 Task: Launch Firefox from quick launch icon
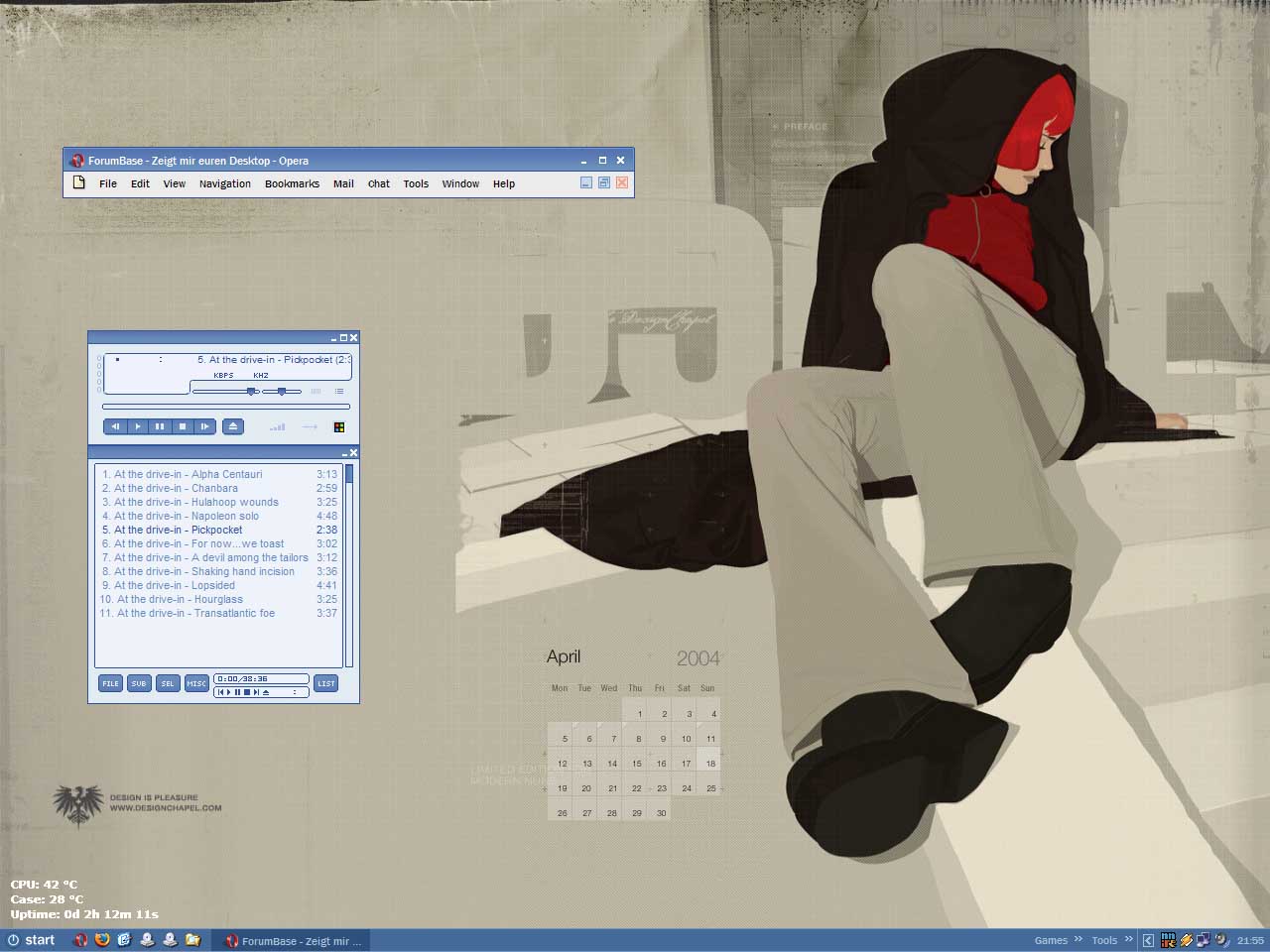(x=102, y=940)
